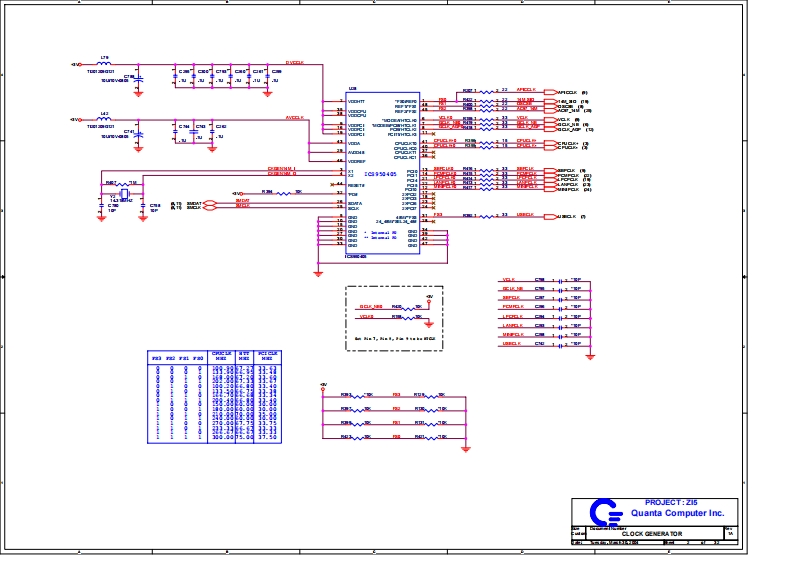
Task: Click the Quanta Computer logo
Action: pos(602,510)
